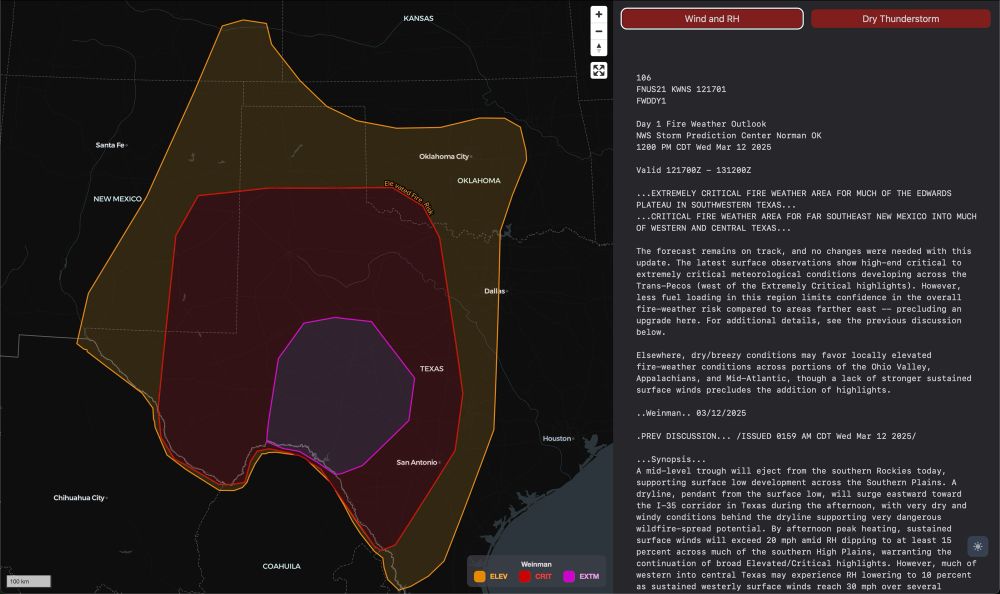Screen dimensions: 1000x594
Task: Click the '.PREV DISCUSSION...' line
Action: [x=776, y=436]
